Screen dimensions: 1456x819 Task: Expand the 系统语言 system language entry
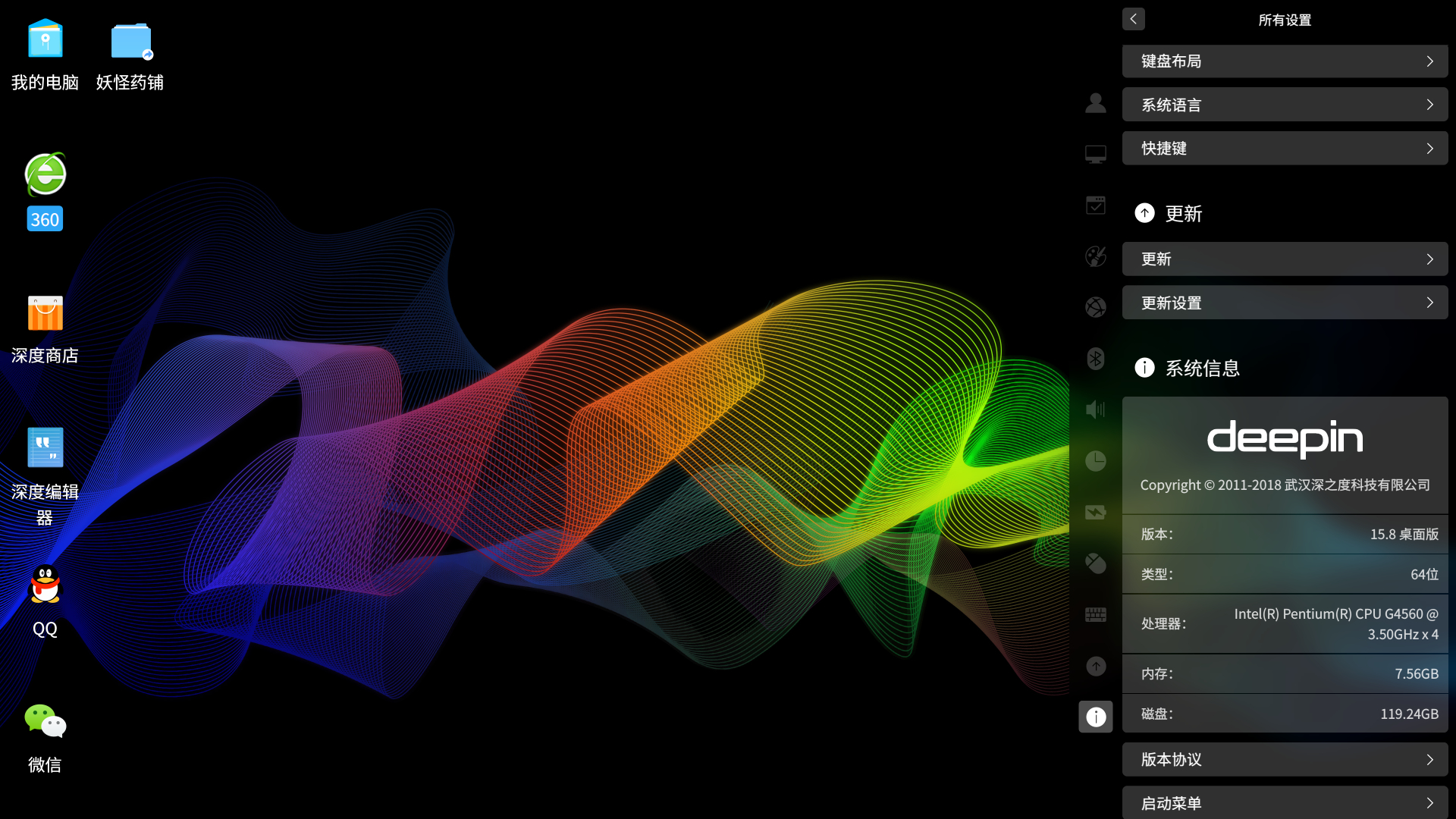(1285, 105)
